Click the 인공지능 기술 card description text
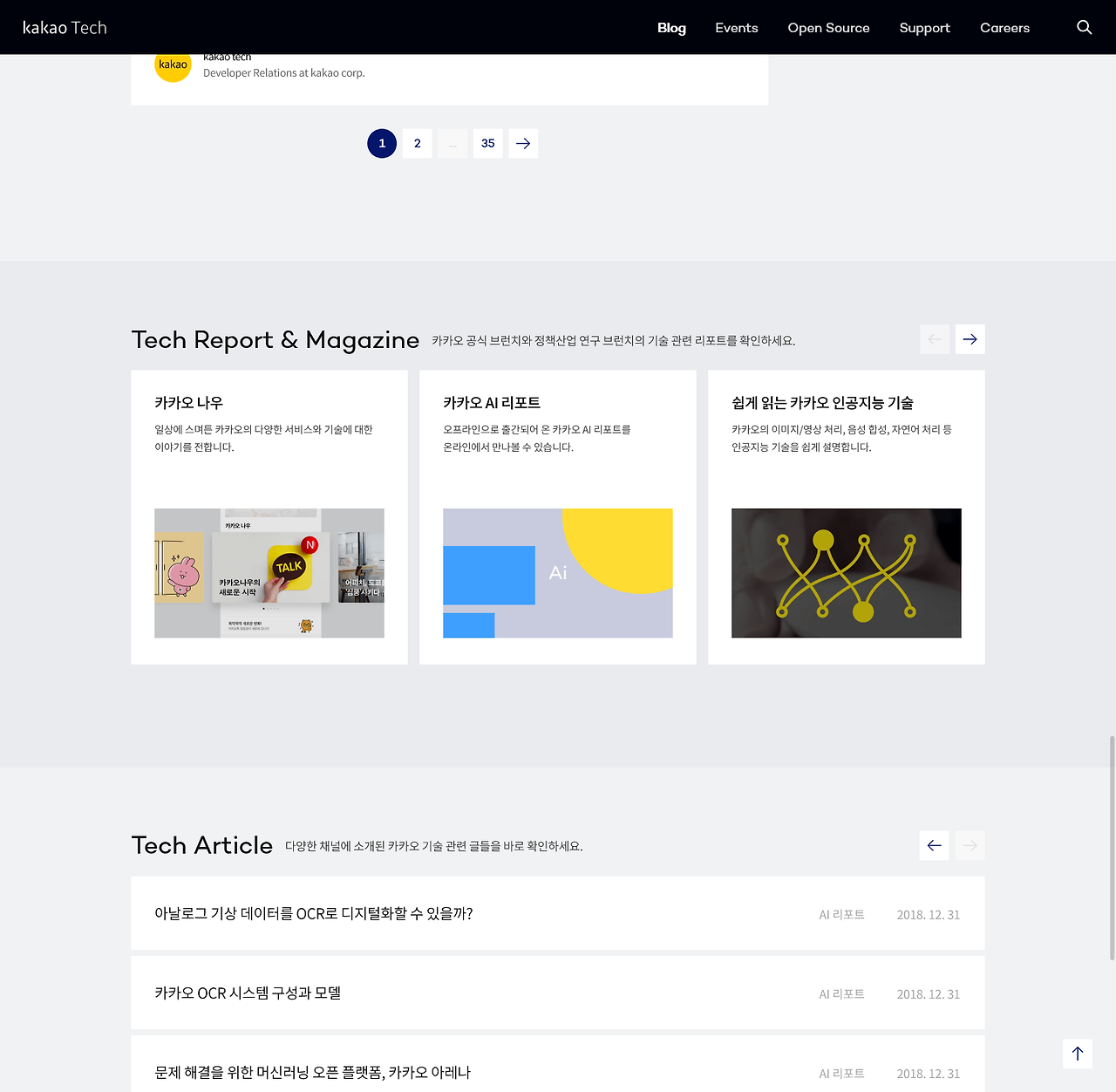The image size is (1116, 1092). tap(841, 438)
